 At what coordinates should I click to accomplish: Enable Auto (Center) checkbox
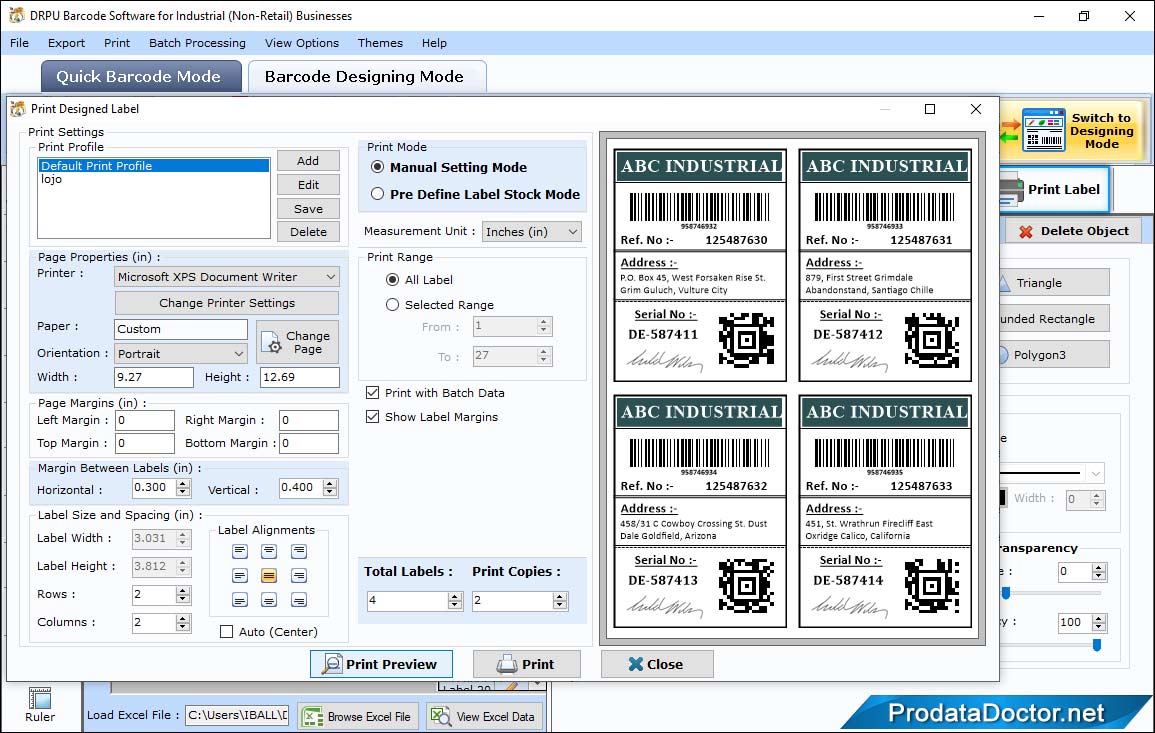click(x=227, y=631)
